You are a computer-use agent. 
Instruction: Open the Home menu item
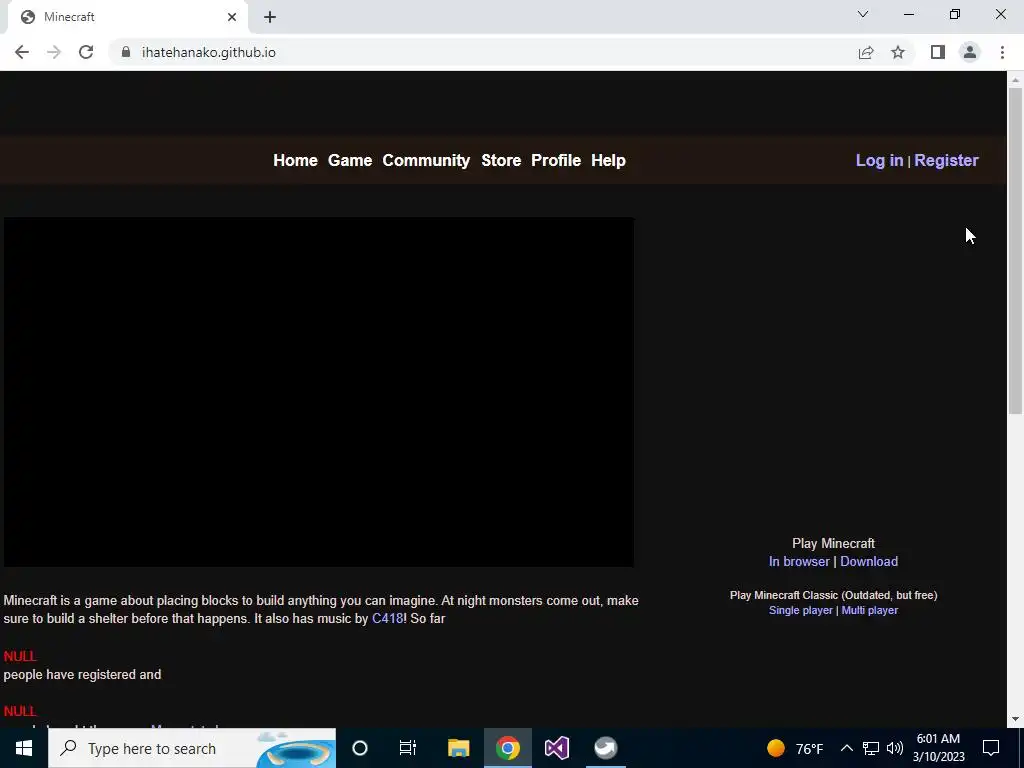tap(295, 161)
